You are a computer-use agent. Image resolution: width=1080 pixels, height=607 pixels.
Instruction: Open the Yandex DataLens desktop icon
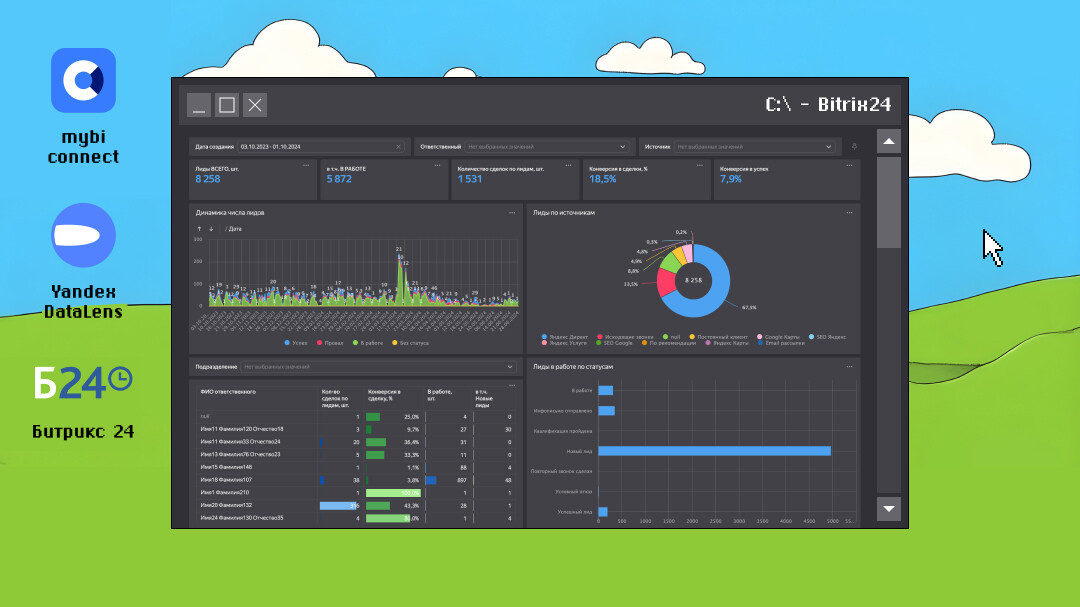83,235
